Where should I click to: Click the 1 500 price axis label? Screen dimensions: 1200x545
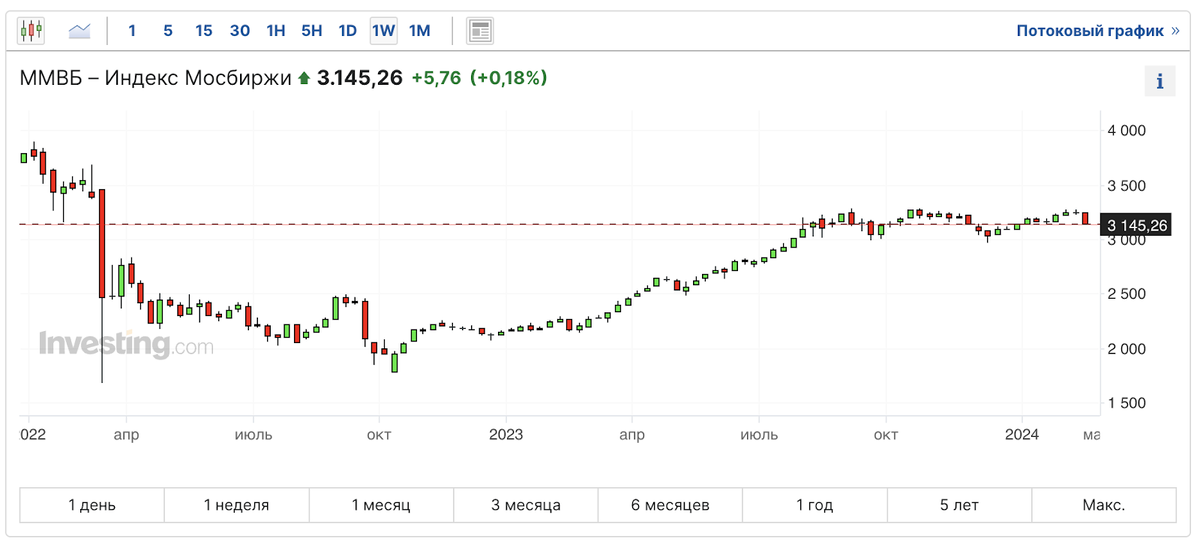tap(1127, 403)
